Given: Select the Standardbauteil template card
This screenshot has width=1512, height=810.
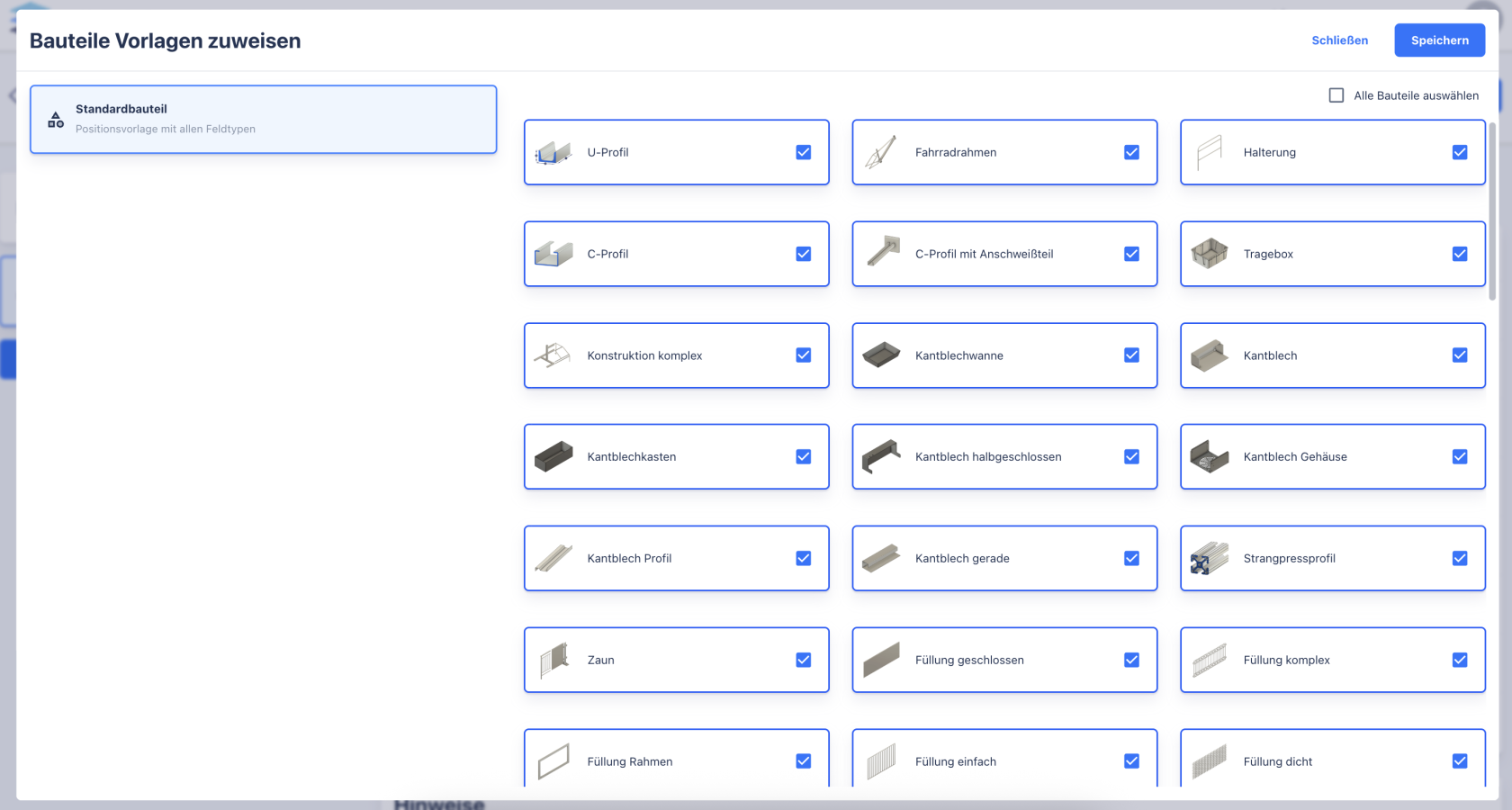Looking at the screenshot, I should 263,119.
